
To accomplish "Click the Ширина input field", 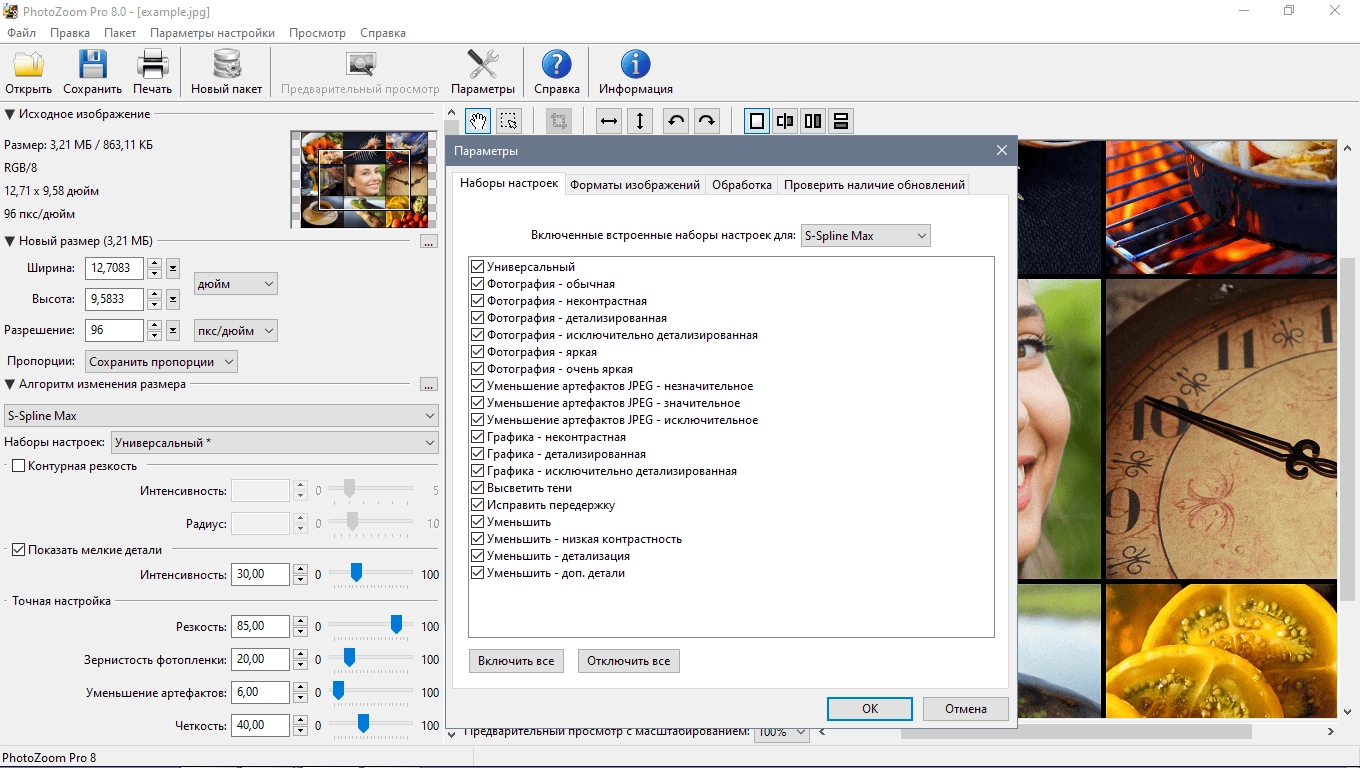I will [115, 268].
